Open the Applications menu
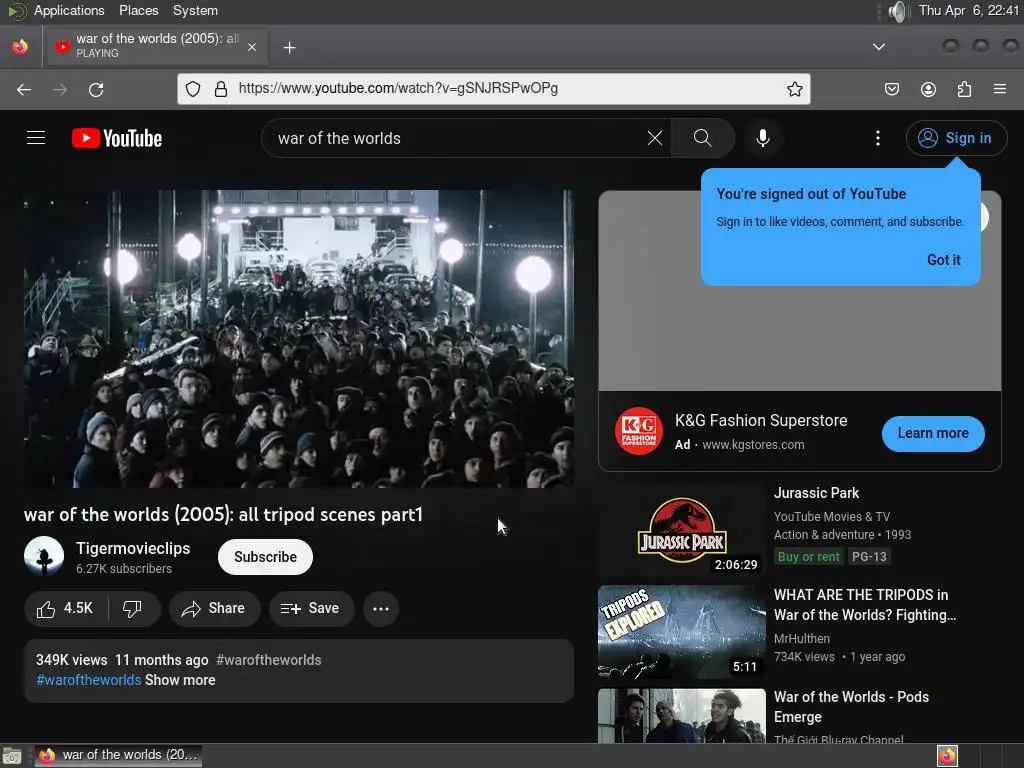This screenshot has width=1024, height=768. tap(69, 10)
